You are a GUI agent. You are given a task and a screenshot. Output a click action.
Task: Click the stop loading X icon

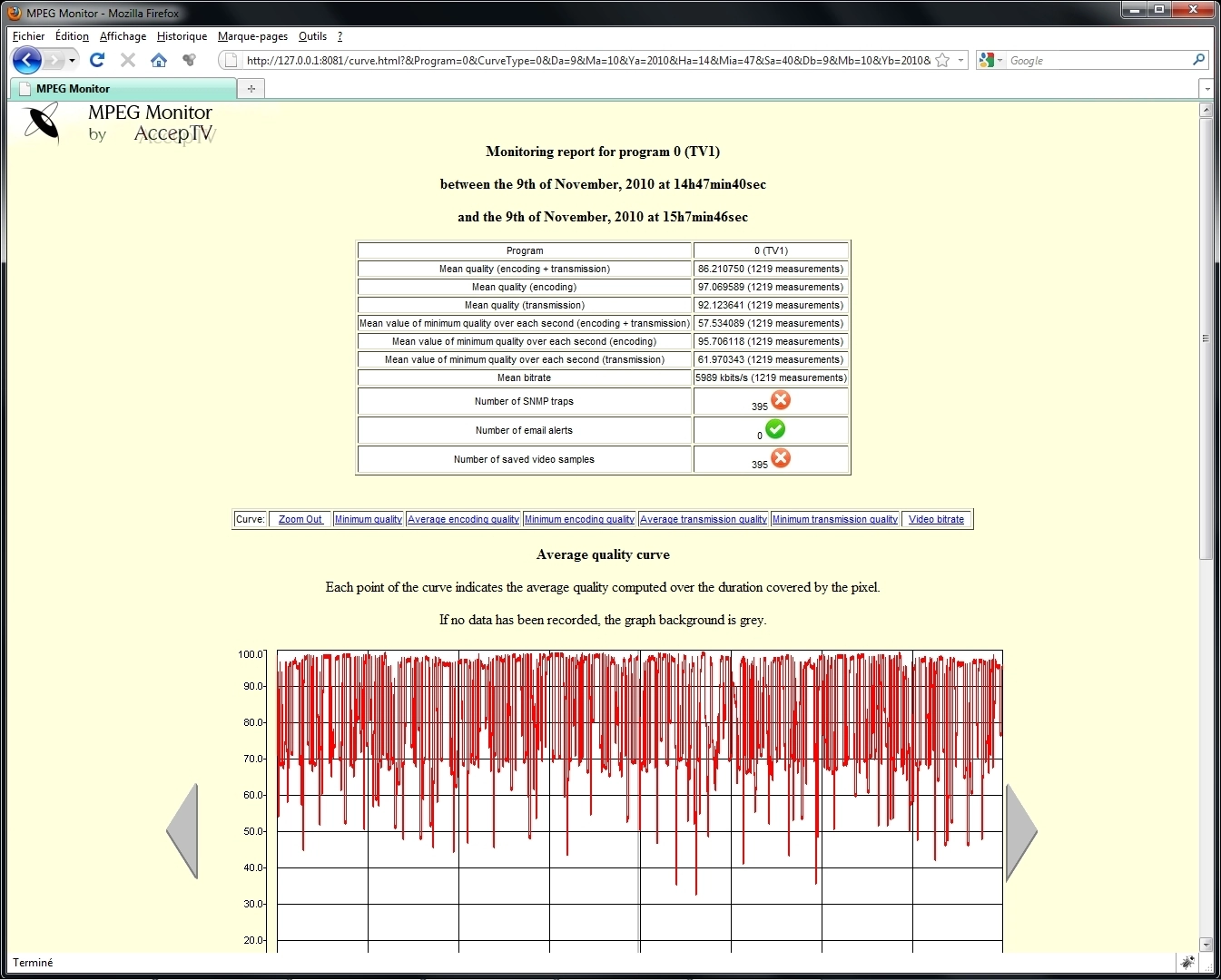[128, 60]
